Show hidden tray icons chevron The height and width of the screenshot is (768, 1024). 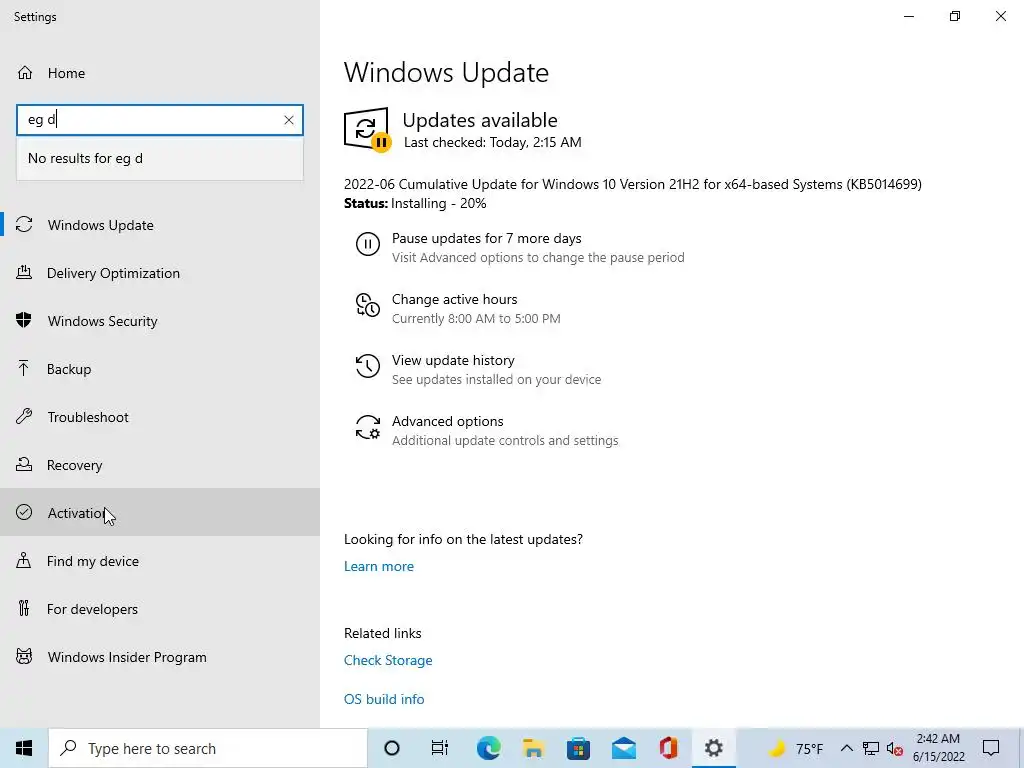click(x=846, y=748)
